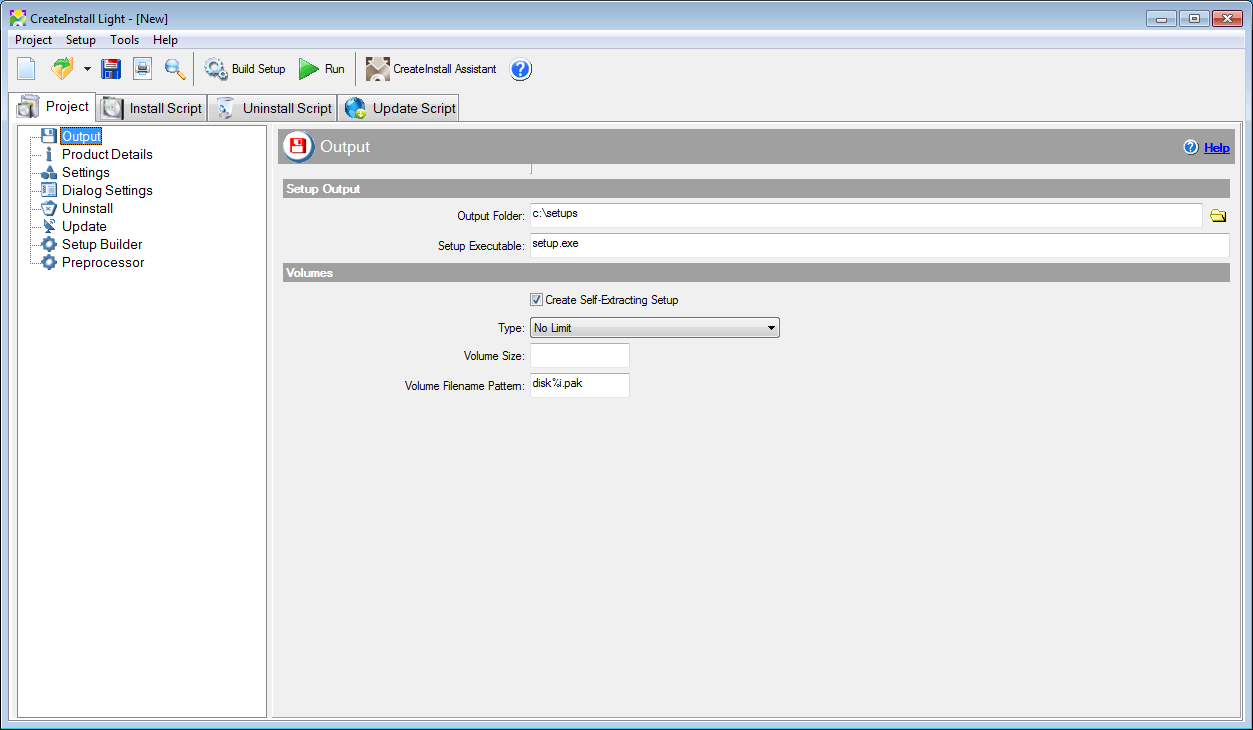Open the Help link in Output header
1253x730 pixels.
click(x=1217, y=147)
